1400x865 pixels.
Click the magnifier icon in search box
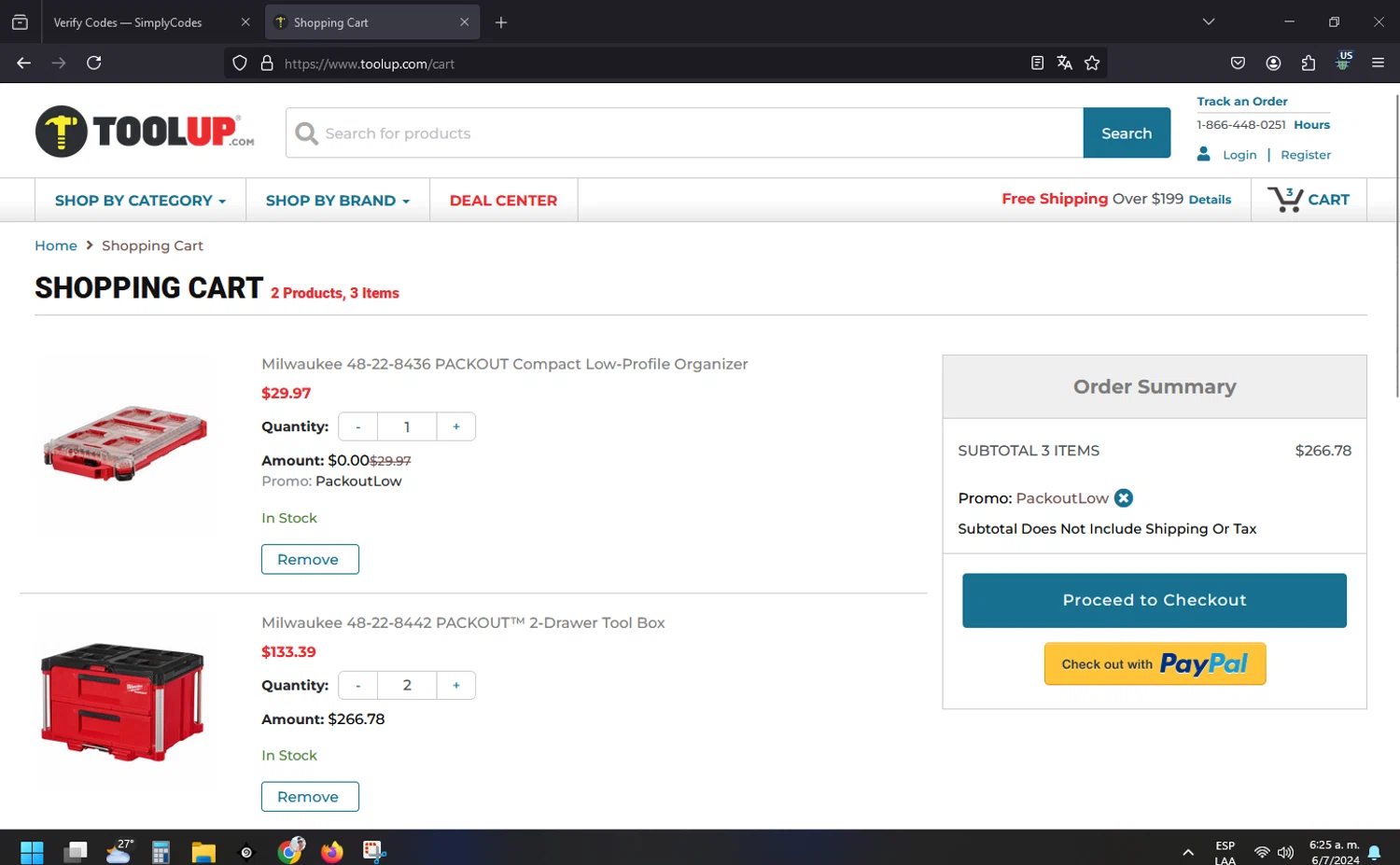pyautogui.click(x=306, y=133)
